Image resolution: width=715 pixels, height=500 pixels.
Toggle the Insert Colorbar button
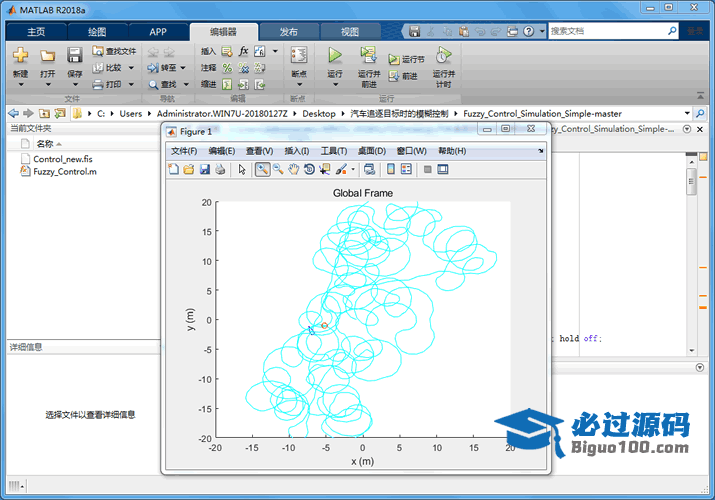coord(391,170)
